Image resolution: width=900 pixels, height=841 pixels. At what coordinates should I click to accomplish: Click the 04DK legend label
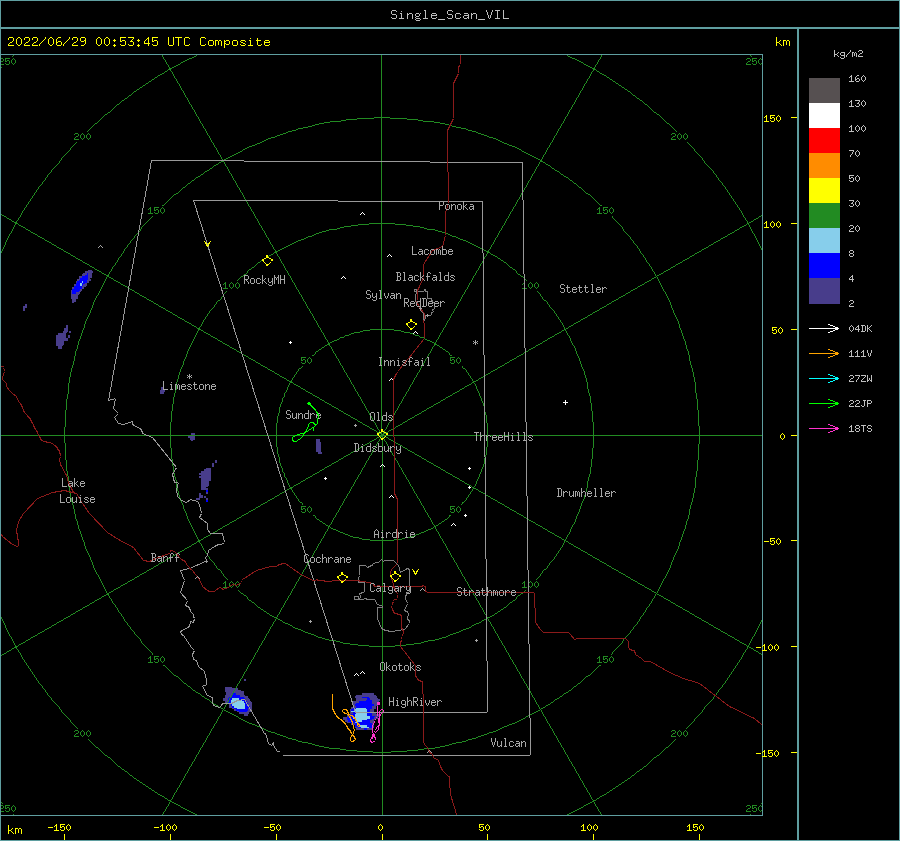click(860, 328)
